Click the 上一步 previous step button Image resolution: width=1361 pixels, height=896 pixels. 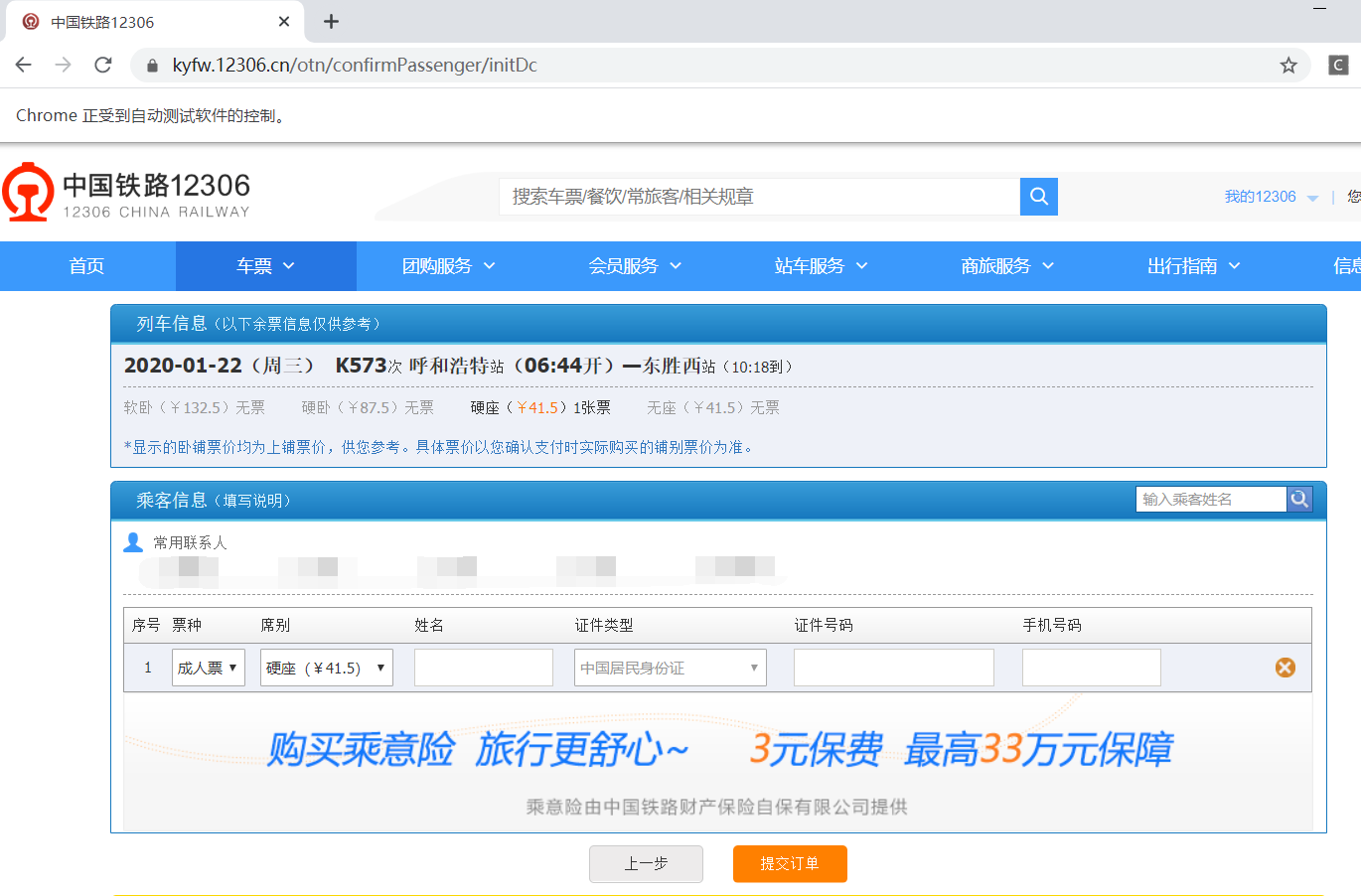[x=646, y=863]
